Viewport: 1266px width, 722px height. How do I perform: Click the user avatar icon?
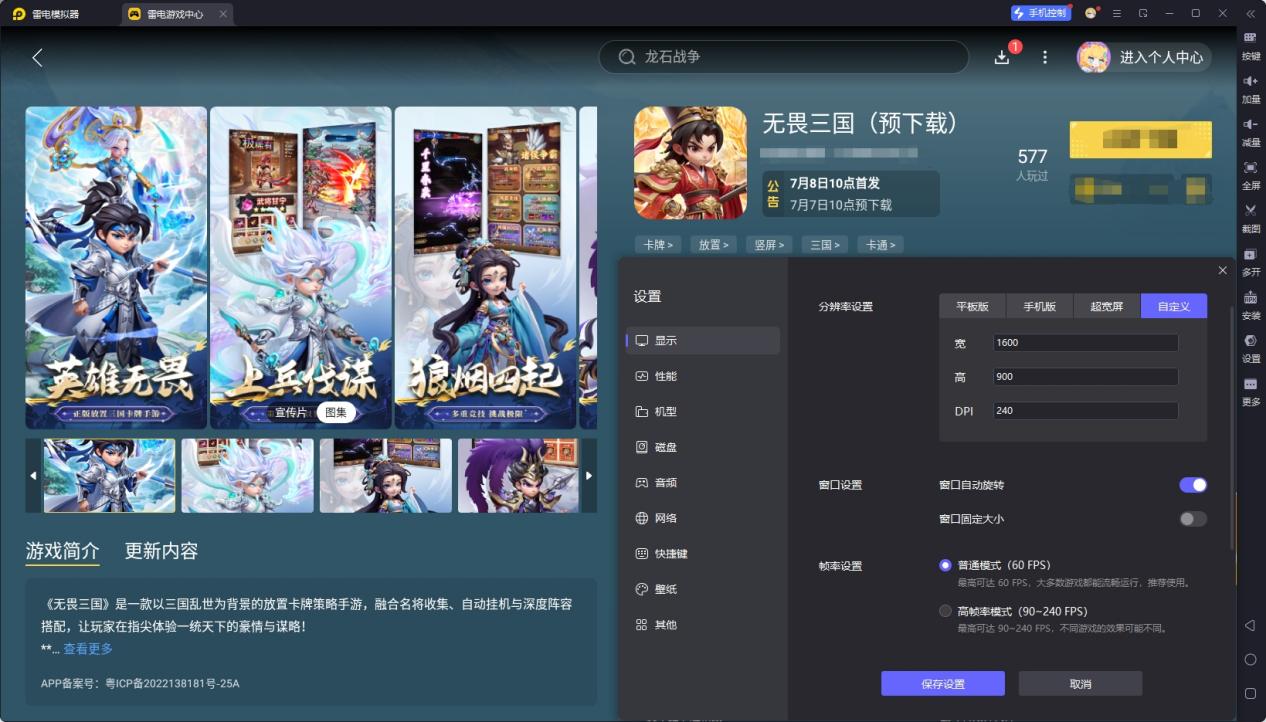[1093, 57]
